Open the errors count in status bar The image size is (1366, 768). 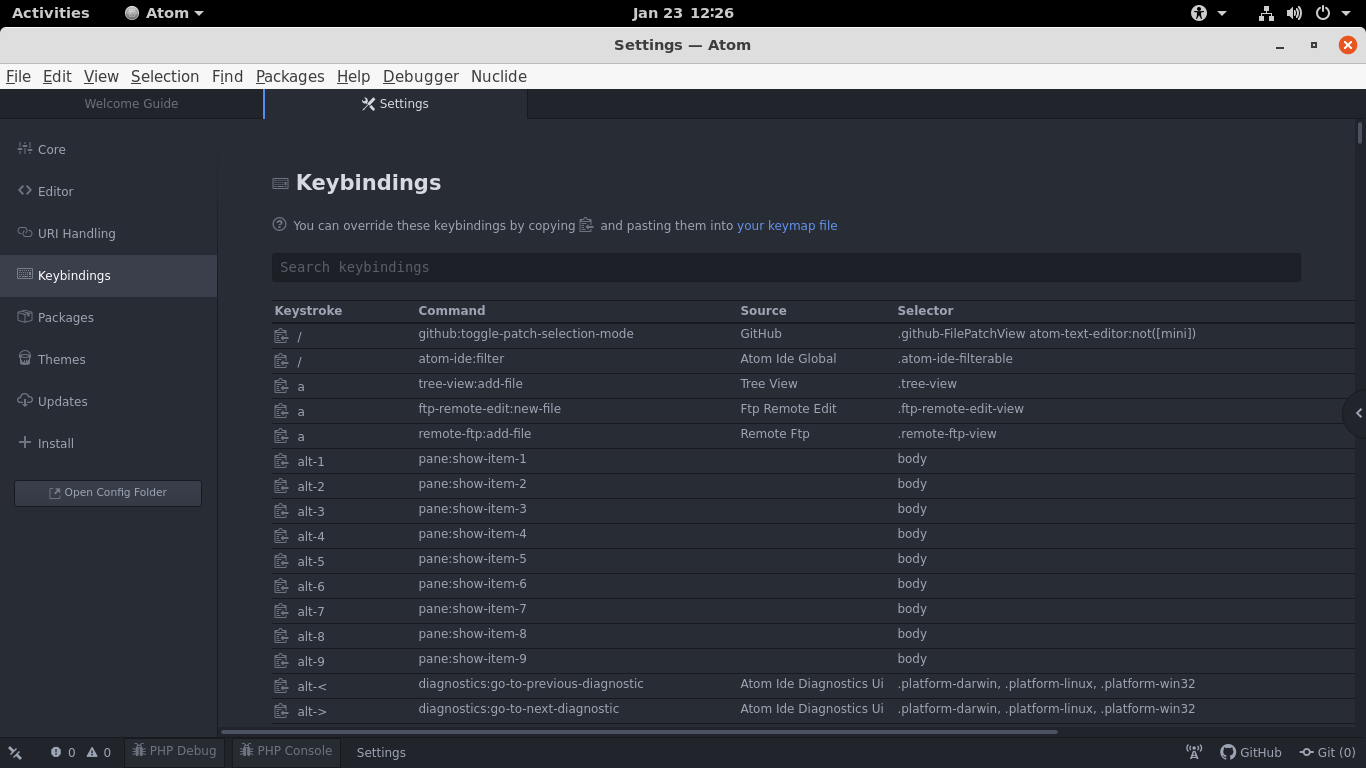(63, 753)
